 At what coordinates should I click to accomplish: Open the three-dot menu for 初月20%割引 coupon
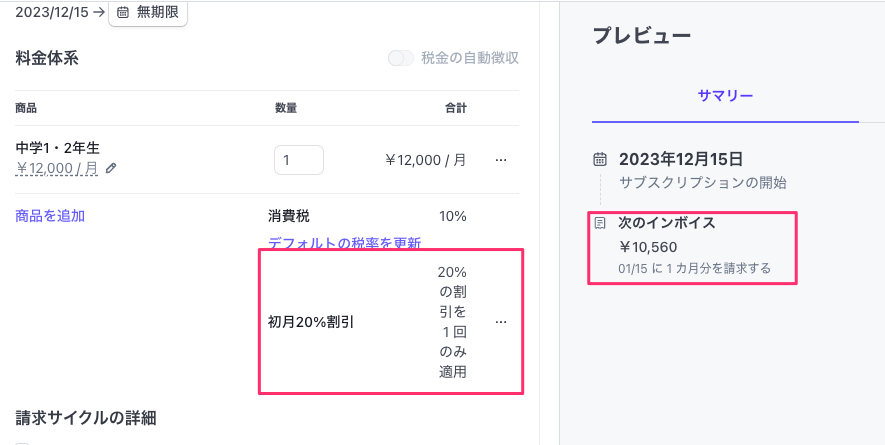pos(501,322)
